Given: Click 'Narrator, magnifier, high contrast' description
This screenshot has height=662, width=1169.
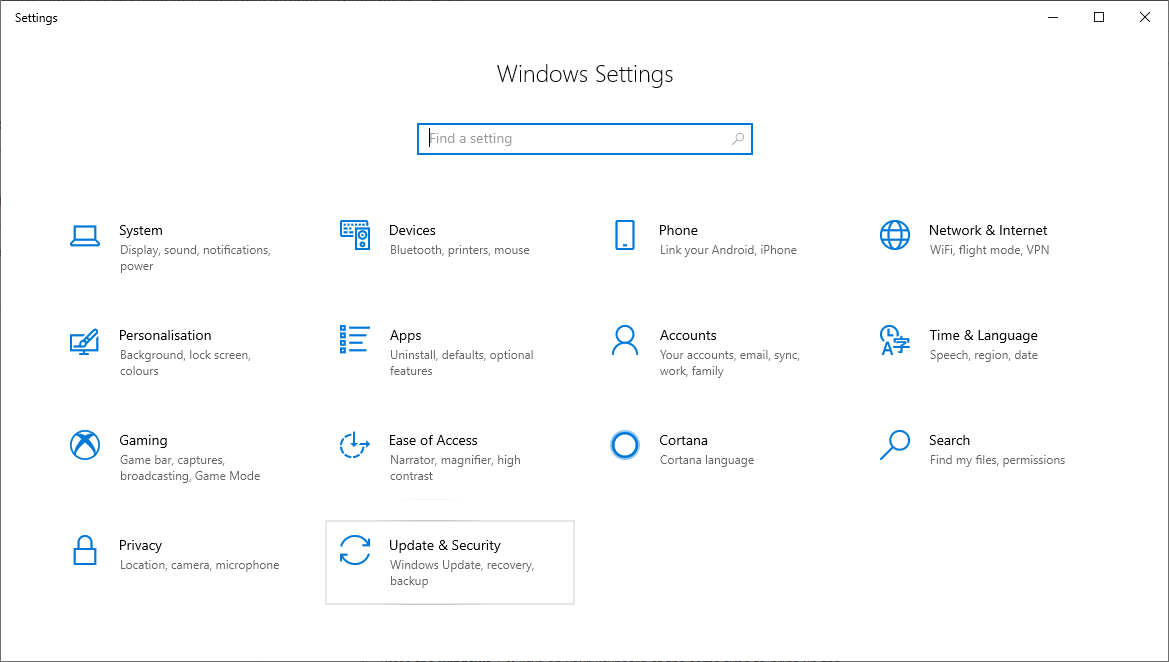Looking at the screenshot, I should coord(456,468).
